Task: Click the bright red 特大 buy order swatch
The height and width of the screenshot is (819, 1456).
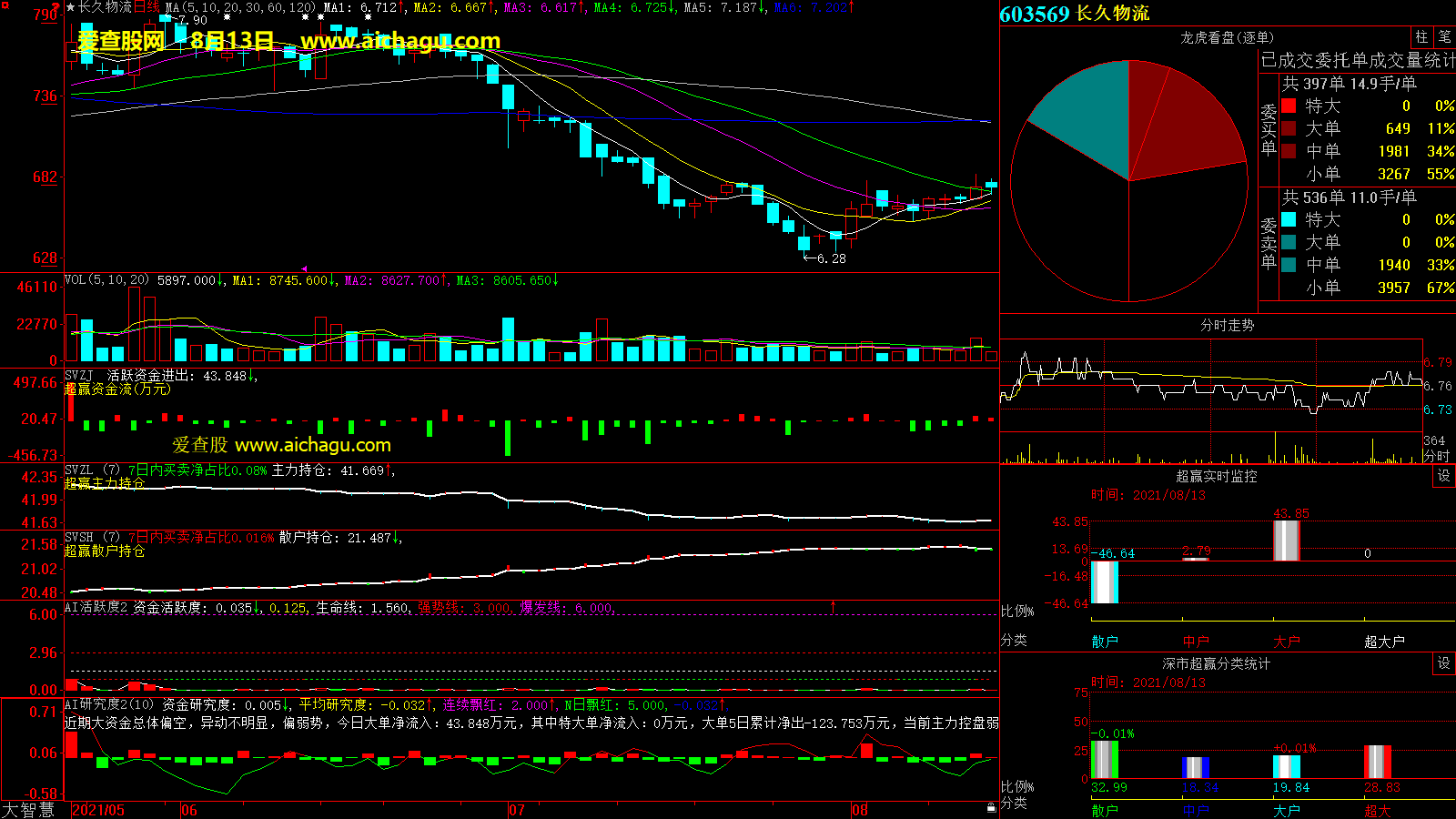Action: click(1289, 106)
